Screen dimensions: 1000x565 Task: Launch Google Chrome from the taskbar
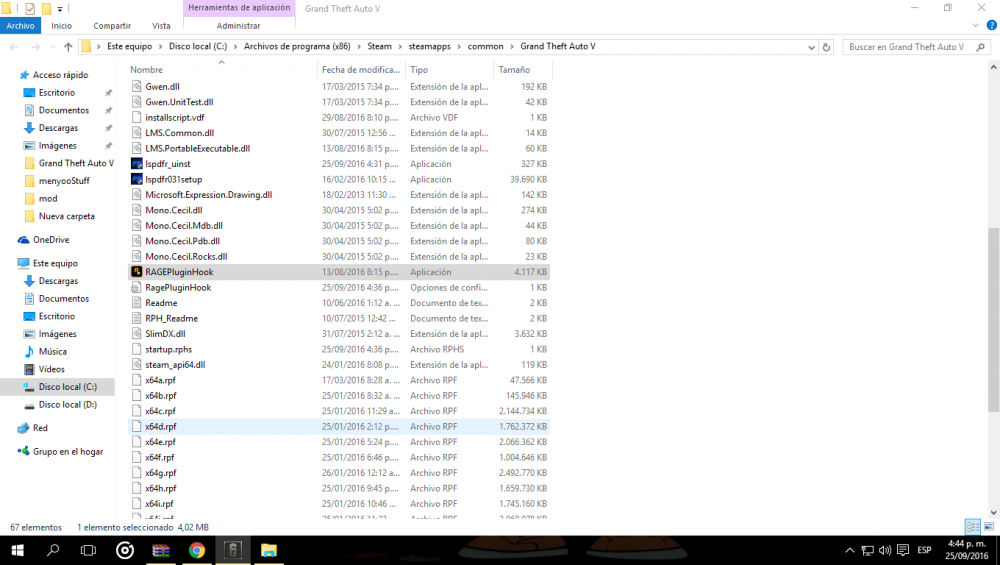tap(197, 550)
